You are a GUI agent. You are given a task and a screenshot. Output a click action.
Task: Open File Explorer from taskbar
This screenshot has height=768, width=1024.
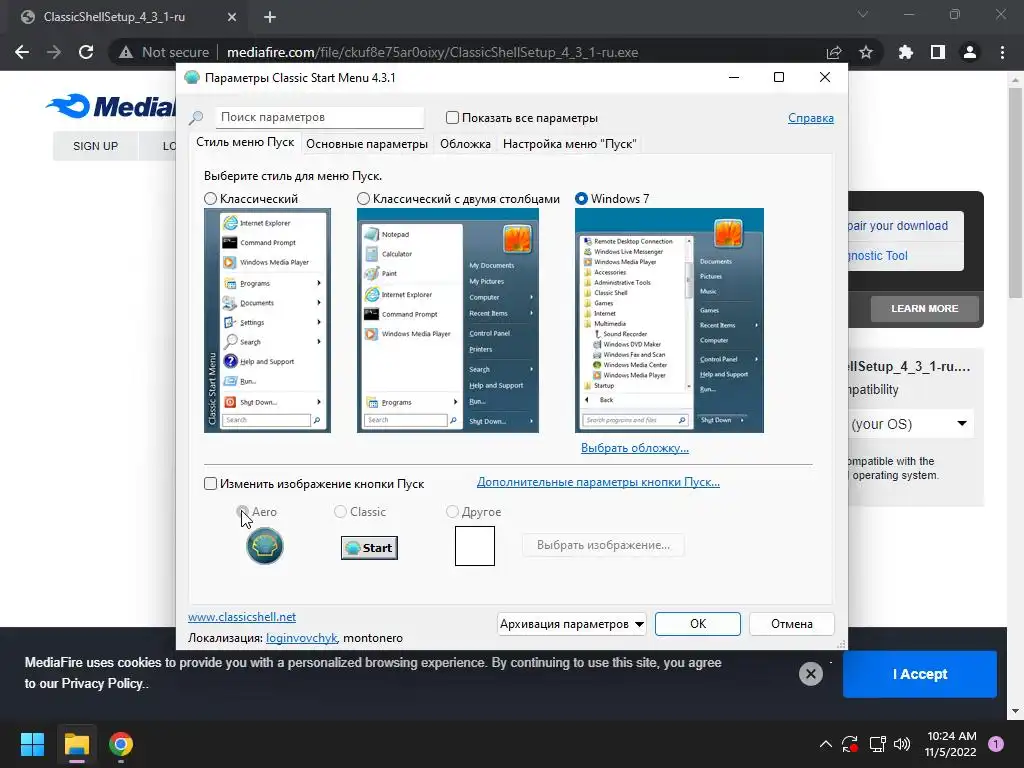coord(76,744)
